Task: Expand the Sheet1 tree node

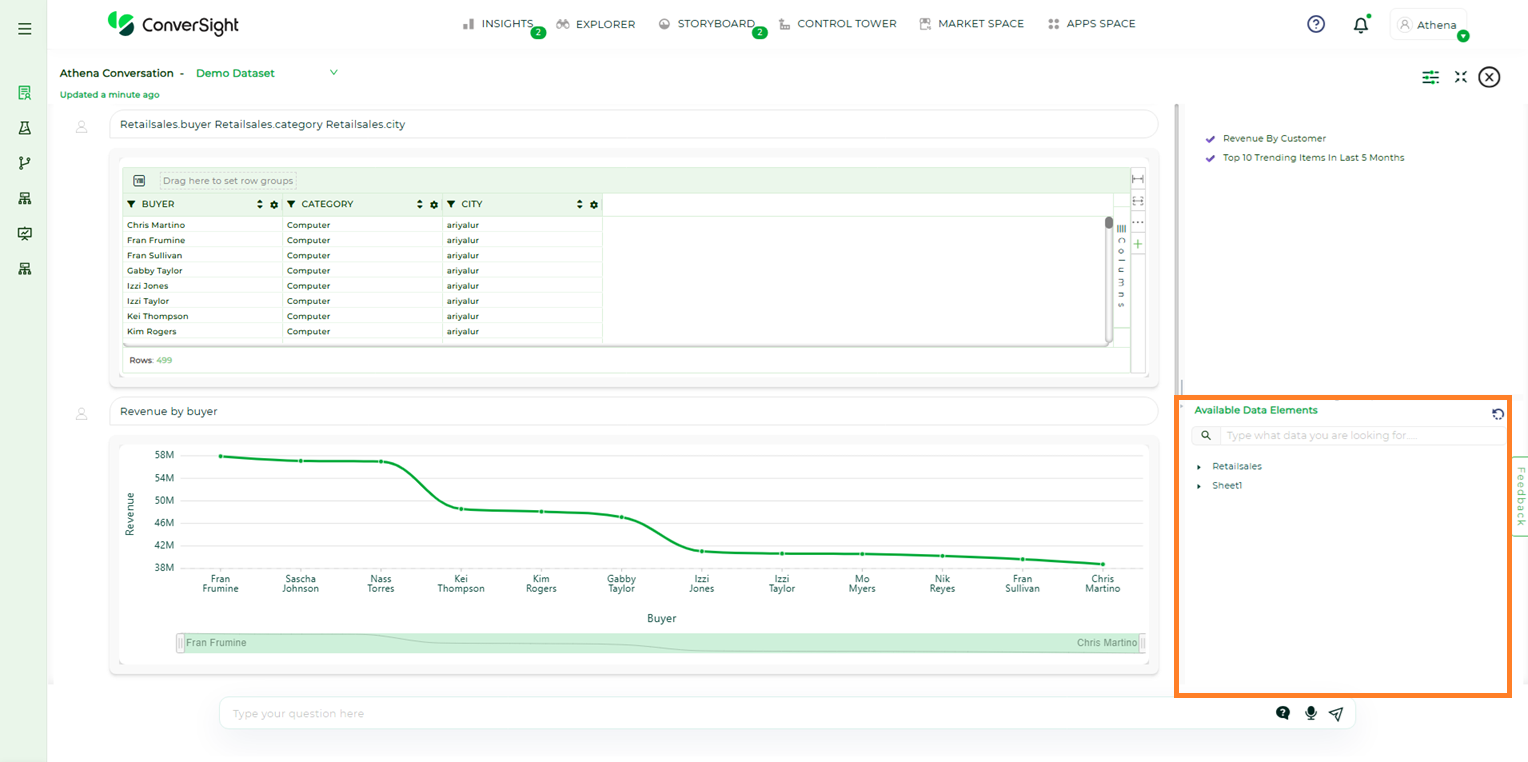Action: point(1199,486)
